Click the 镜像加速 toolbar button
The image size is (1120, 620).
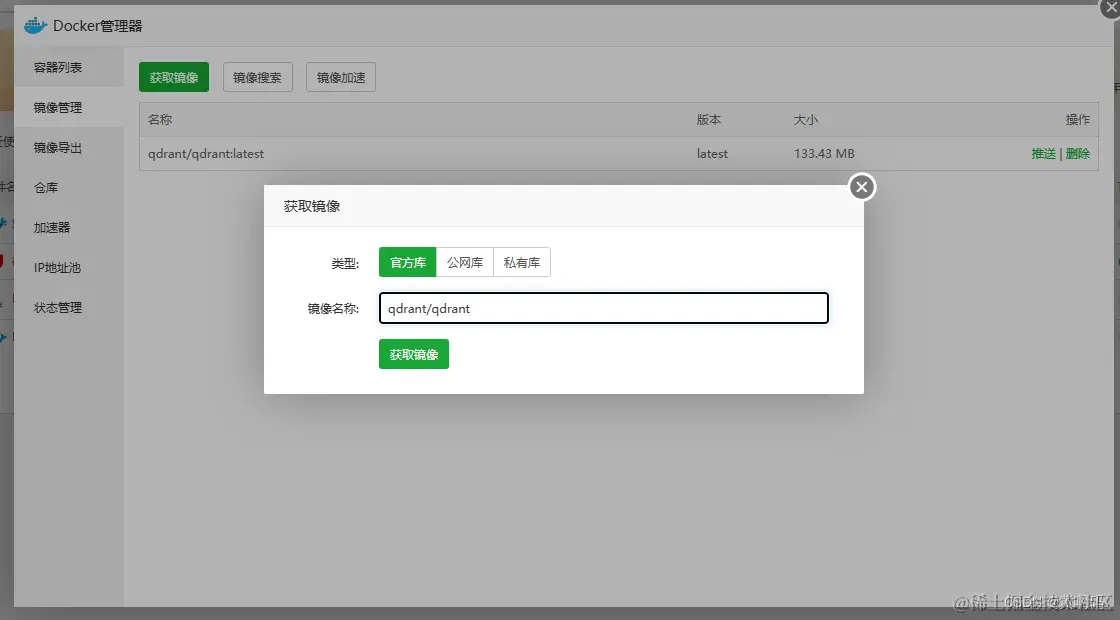[x=340, y=76]
